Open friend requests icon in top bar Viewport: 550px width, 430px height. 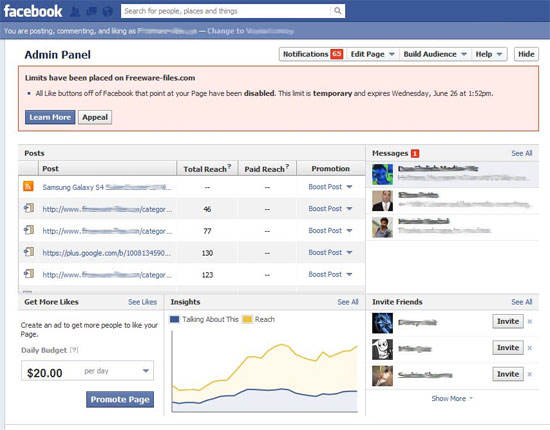(x=75, y=12)
